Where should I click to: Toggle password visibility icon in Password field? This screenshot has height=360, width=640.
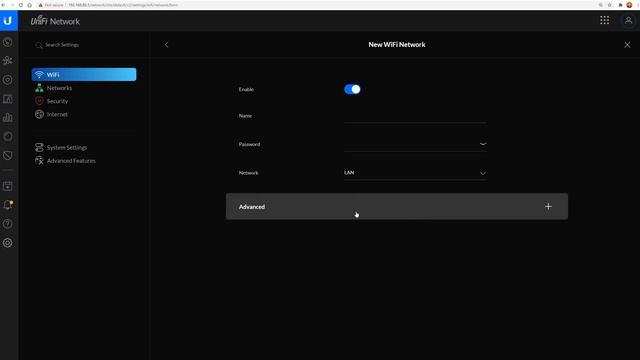482,144
